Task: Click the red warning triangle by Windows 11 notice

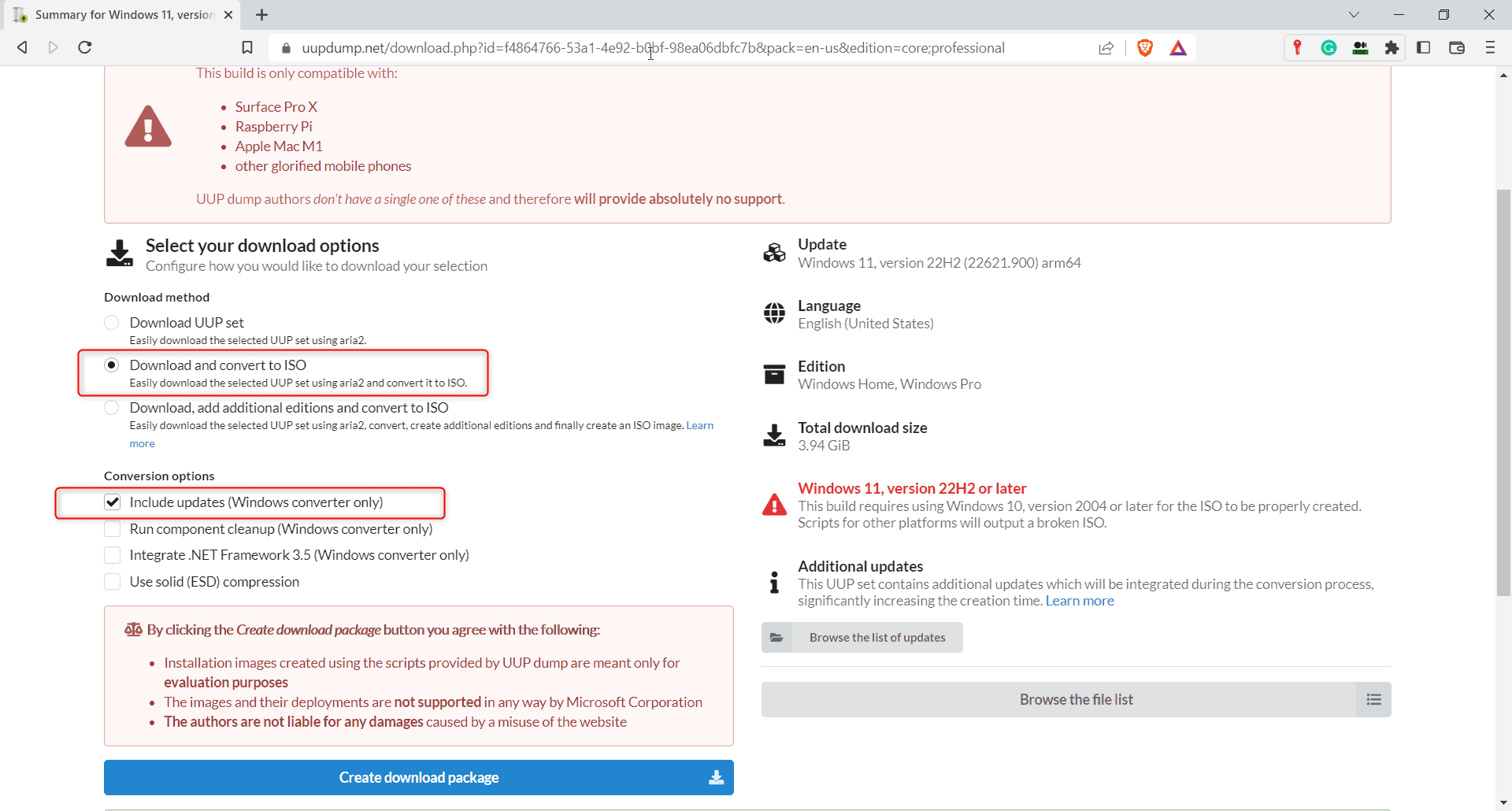Action: (x=775, y=505)
